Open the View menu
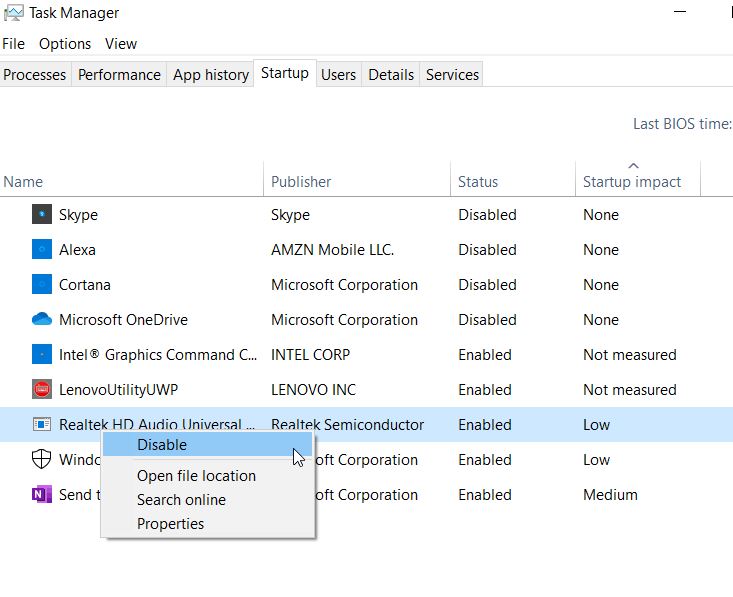 click(x=121, y=43)
